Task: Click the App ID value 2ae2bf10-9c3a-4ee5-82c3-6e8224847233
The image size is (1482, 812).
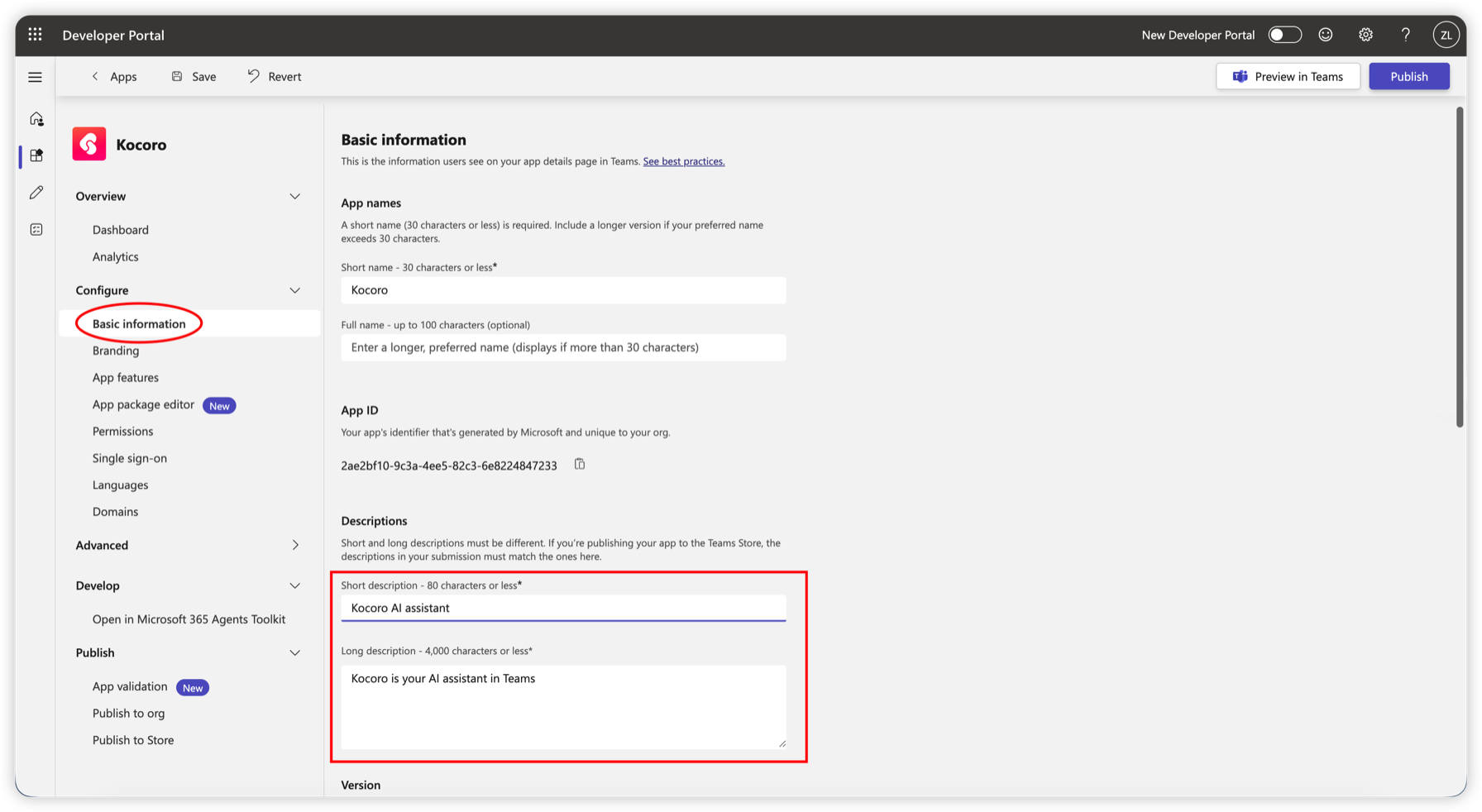Action: pyautogui.click(x=449, y=466)
